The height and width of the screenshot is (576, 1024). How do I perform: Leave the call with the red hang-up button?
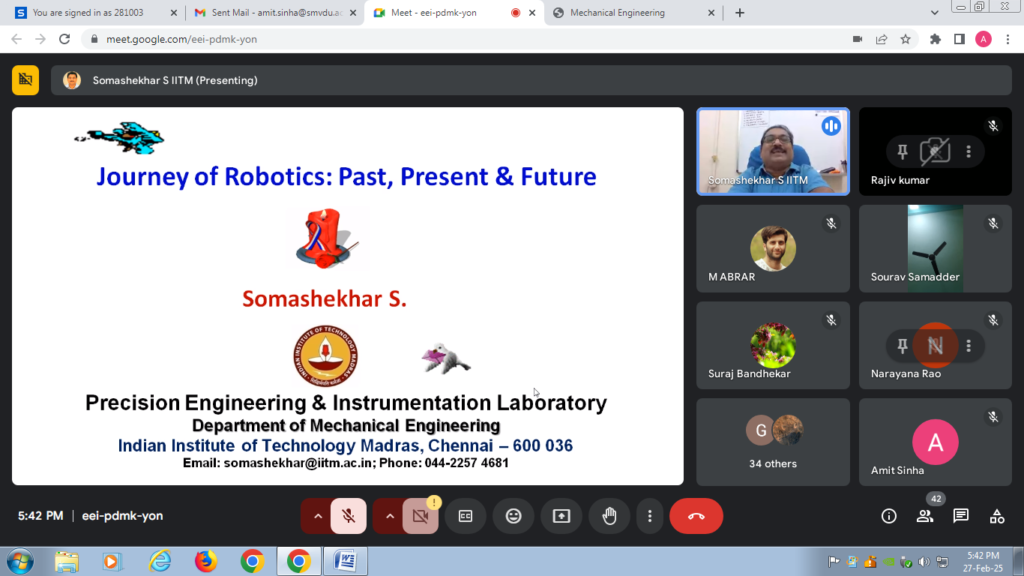point(696,516)
